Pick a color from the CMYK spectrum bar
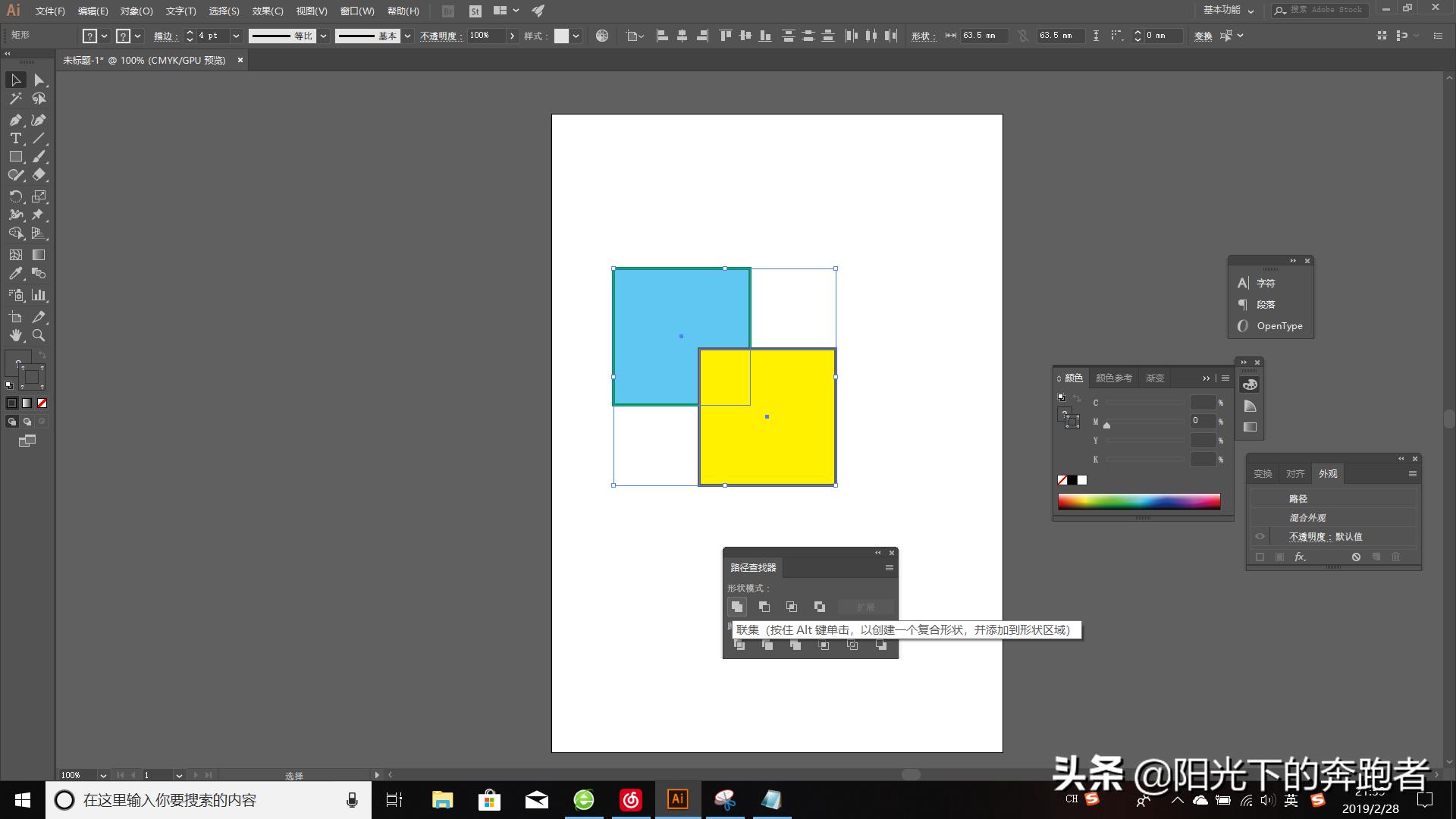 point(1138,500)
